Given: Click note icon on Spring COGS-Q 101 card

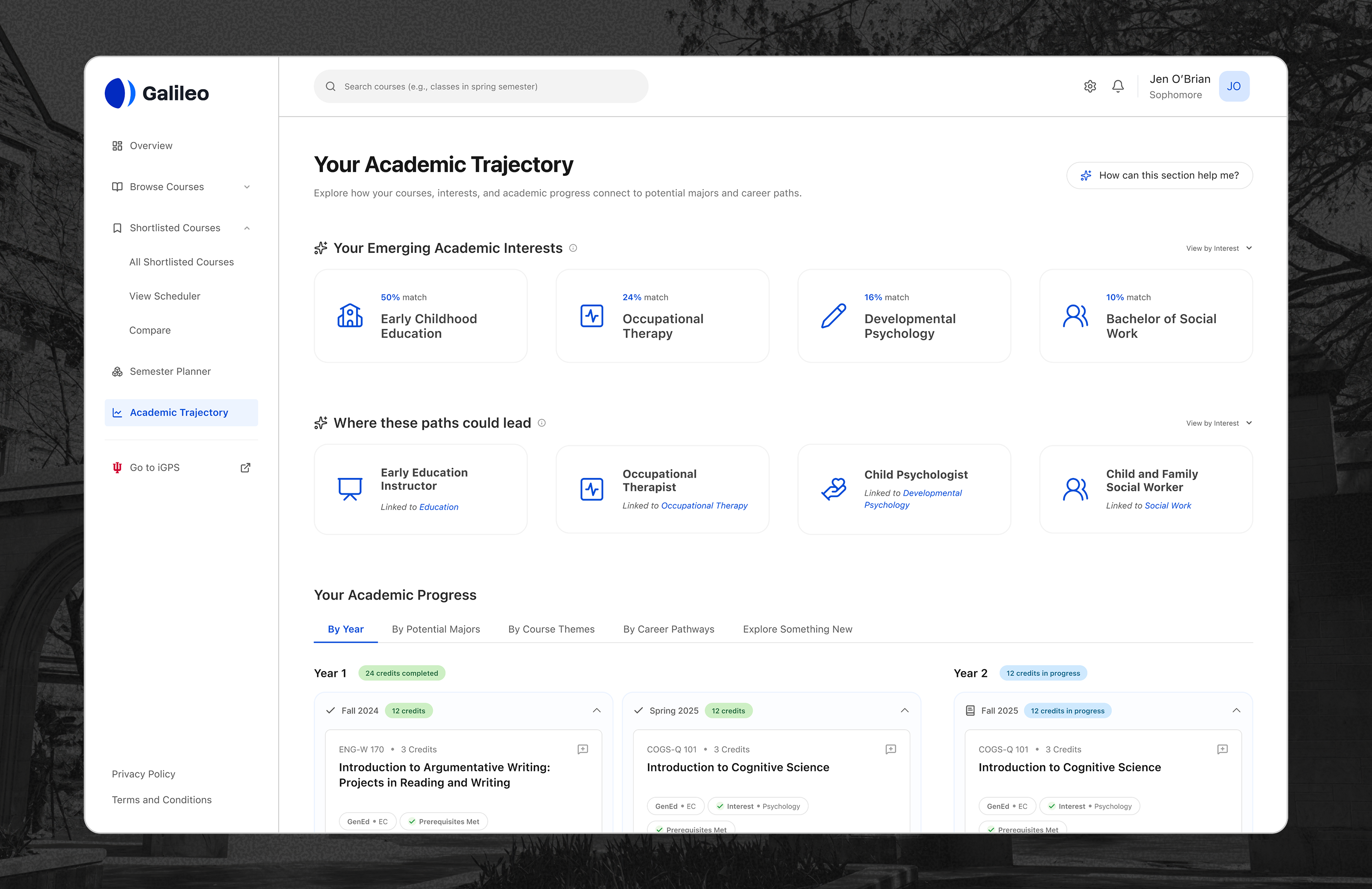Looking at the screenshot, I should (891, 749).
